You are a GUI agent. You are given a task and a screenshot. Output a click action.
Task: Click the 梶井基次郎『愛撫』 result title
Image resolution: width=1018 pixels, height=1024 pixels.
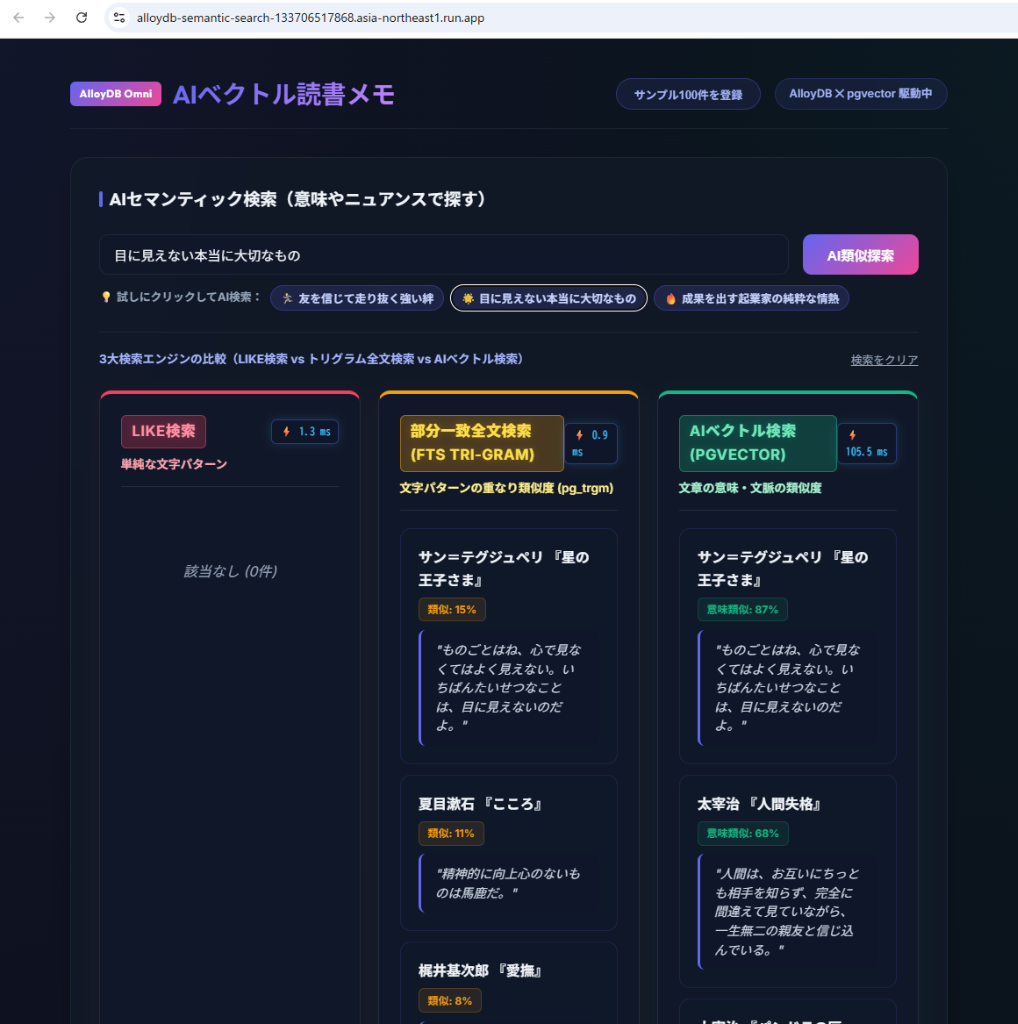pyautogui.click(x=480, y=971)
